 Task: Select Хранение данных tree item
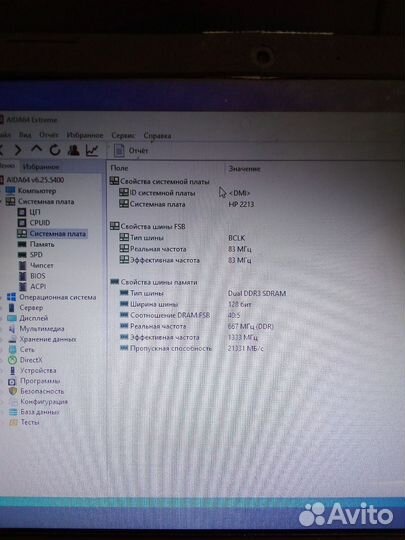tap(48, 339)
